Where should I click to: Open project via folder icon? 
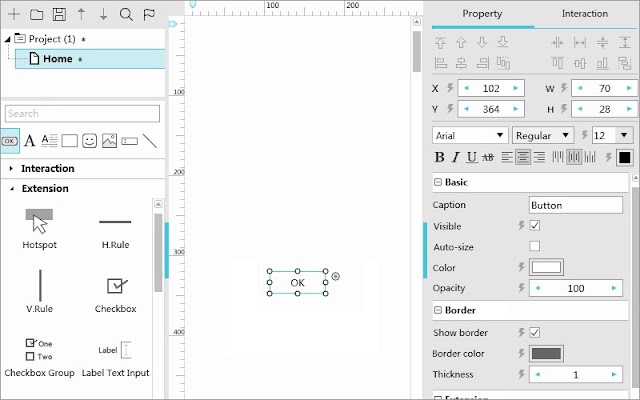(x=36, y=15)
